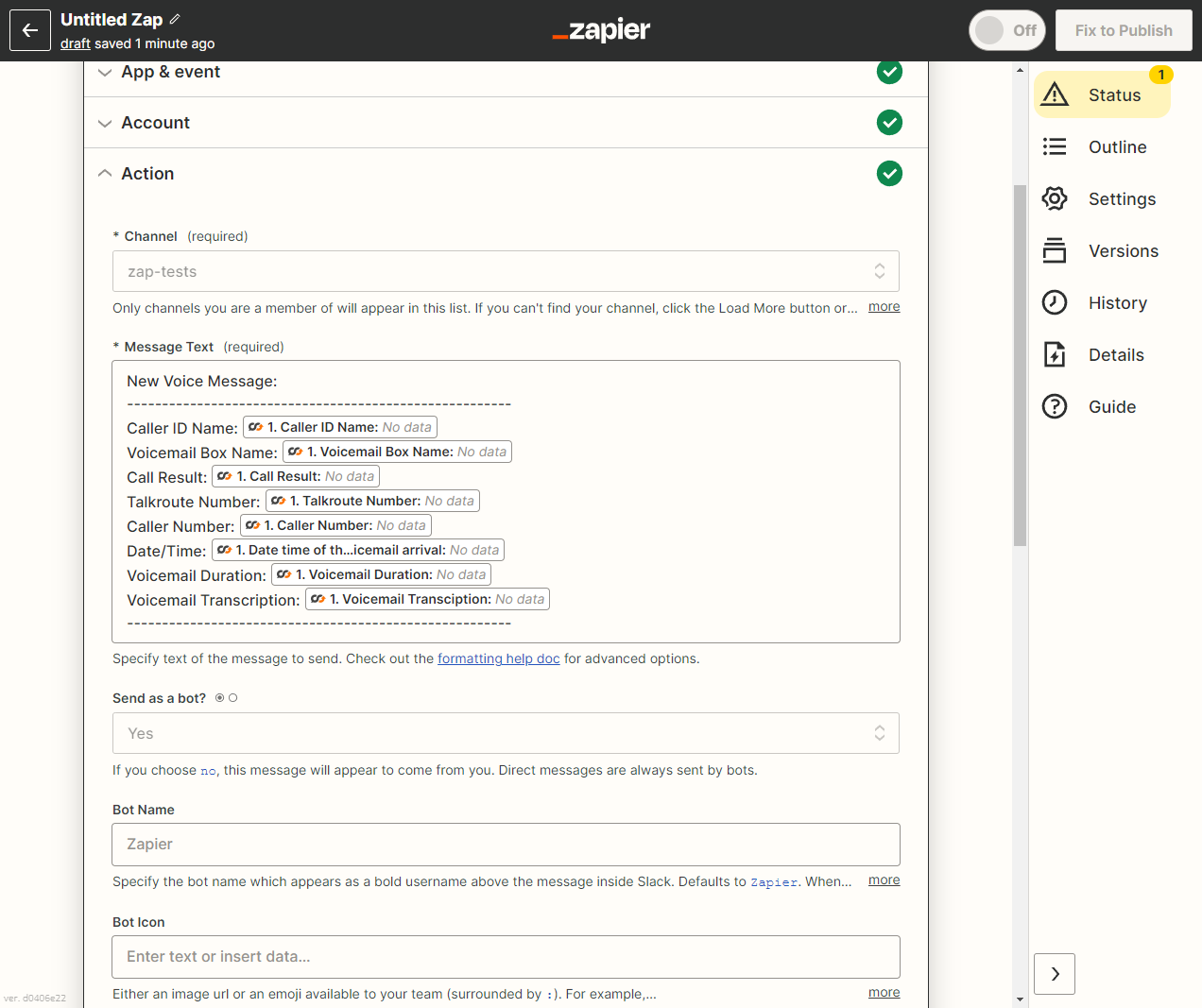The width and height of the screenshot is (1202, 1008).
Task: Edit the Untitled Zap name pencil icon
Action: pyautogui.click(x=175, y=19)
